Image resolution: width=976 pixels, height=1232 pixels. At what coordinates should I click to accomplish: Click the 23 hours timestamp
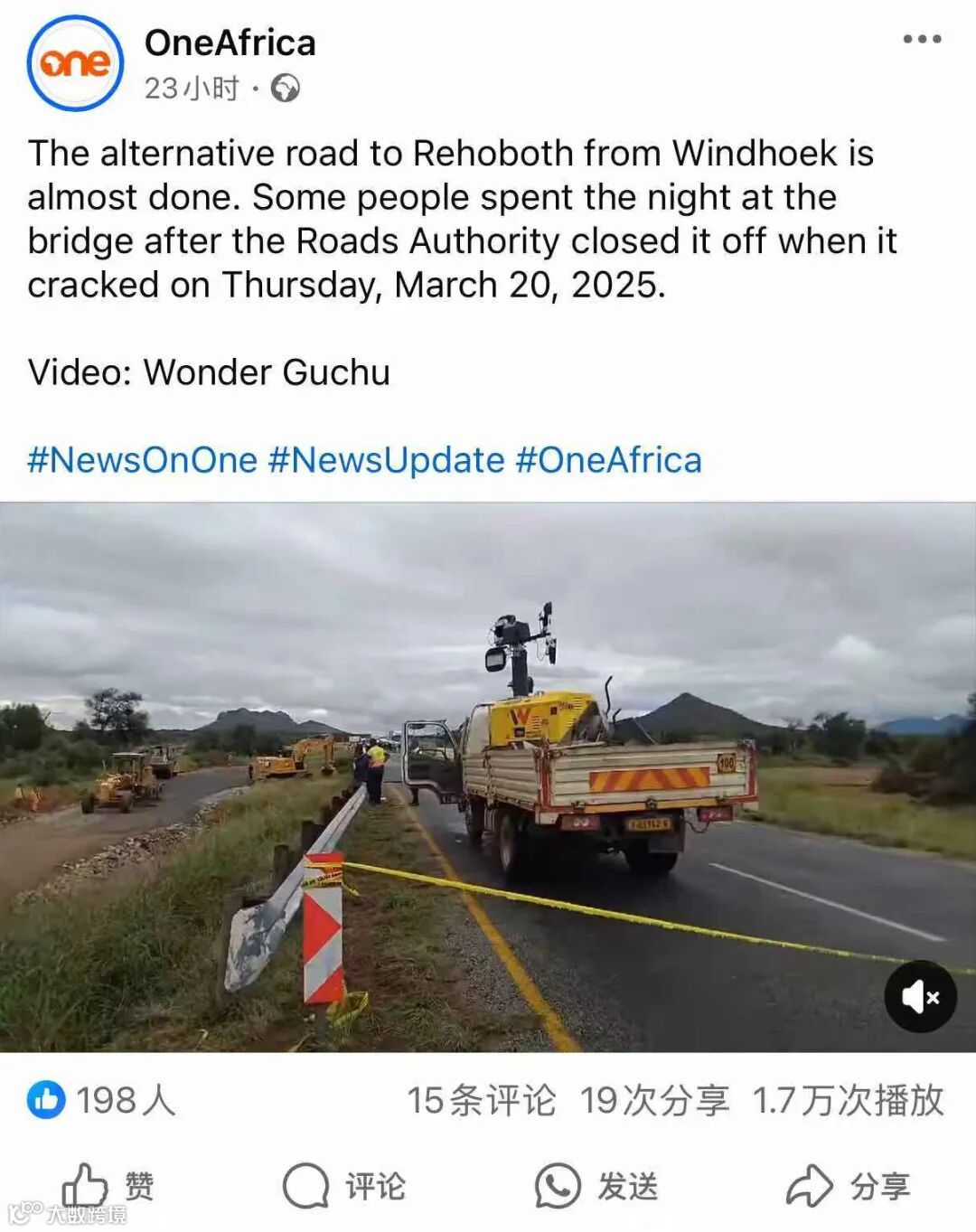coord(192,89)
